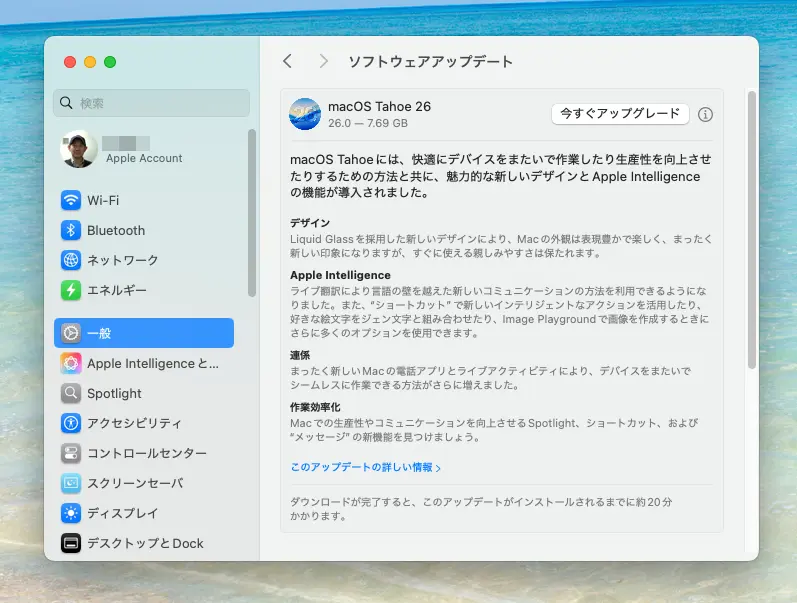Select Apple Intelligenceと… label
The width and height of the screenshot is (797, 603).
(153, 364)
